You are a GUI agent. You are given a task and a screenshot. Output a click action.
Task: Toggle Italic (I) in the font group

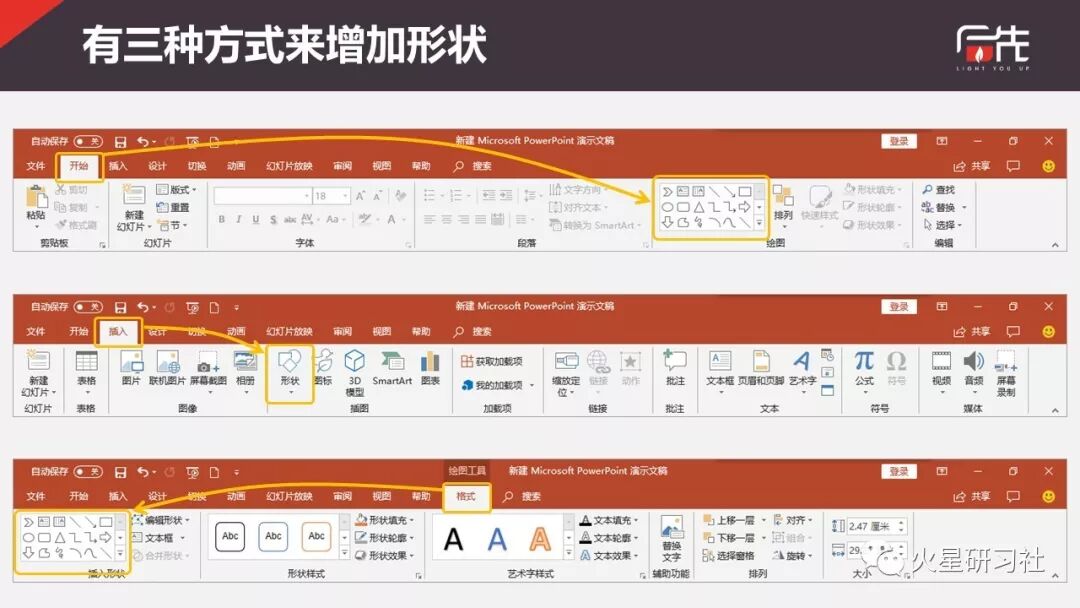[238, 219]
